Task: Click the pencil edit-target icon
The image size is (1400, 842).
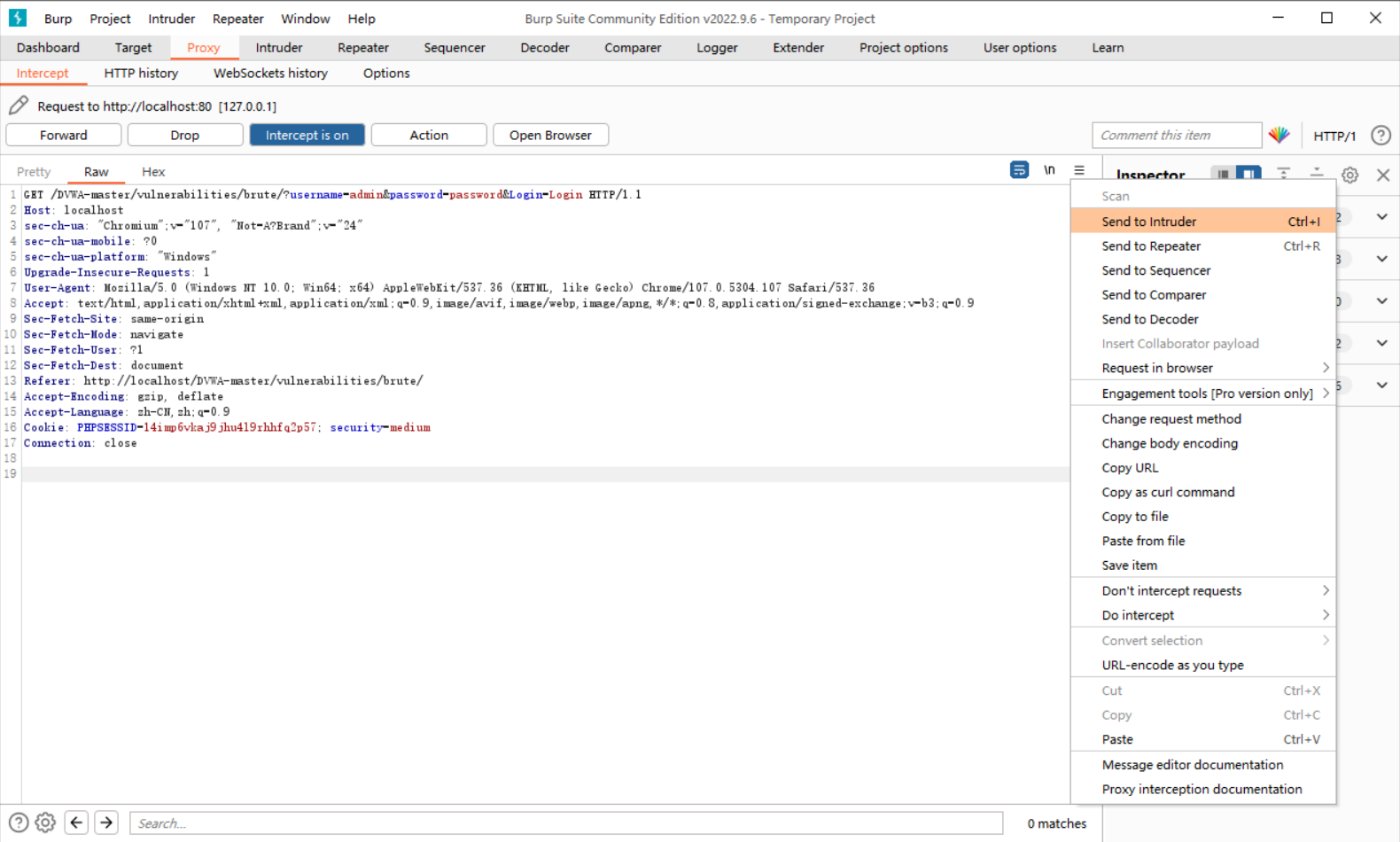Action: point(19,106)
